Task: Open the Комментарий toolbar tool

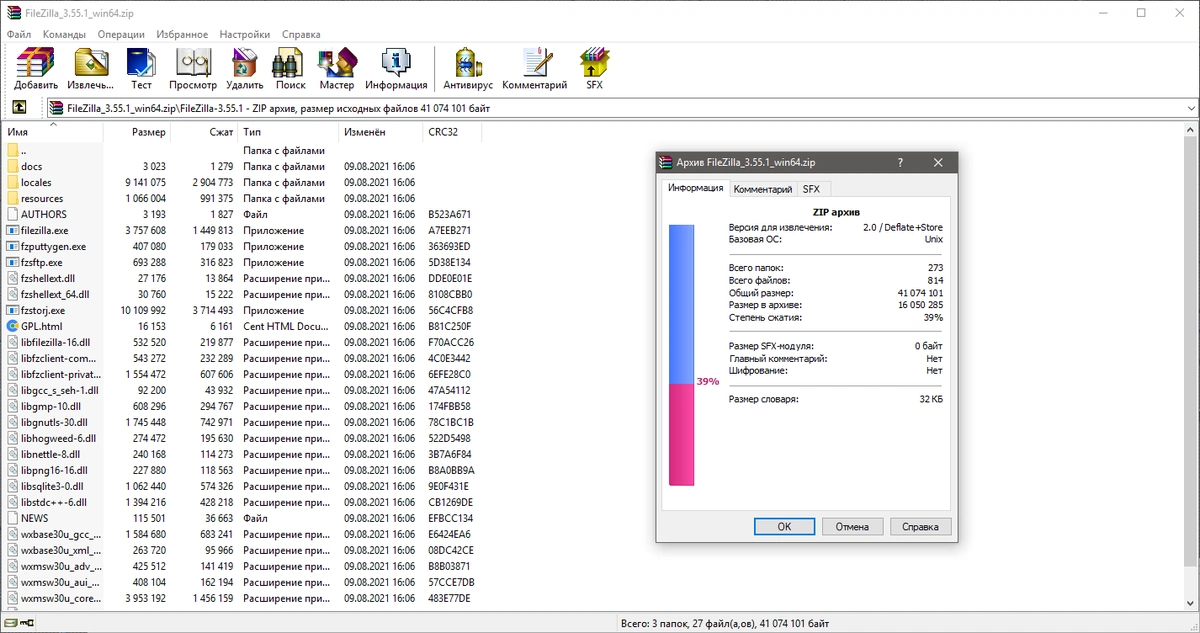Action: [x=535, y=63]
